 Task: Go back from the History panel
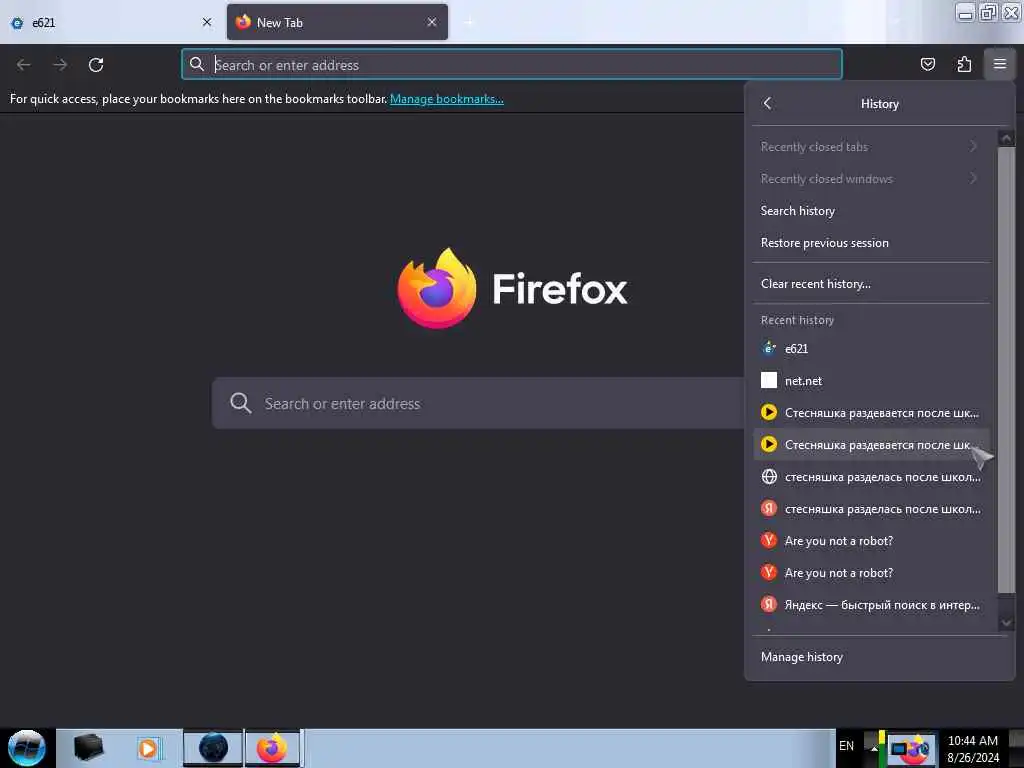coord(768,103)
